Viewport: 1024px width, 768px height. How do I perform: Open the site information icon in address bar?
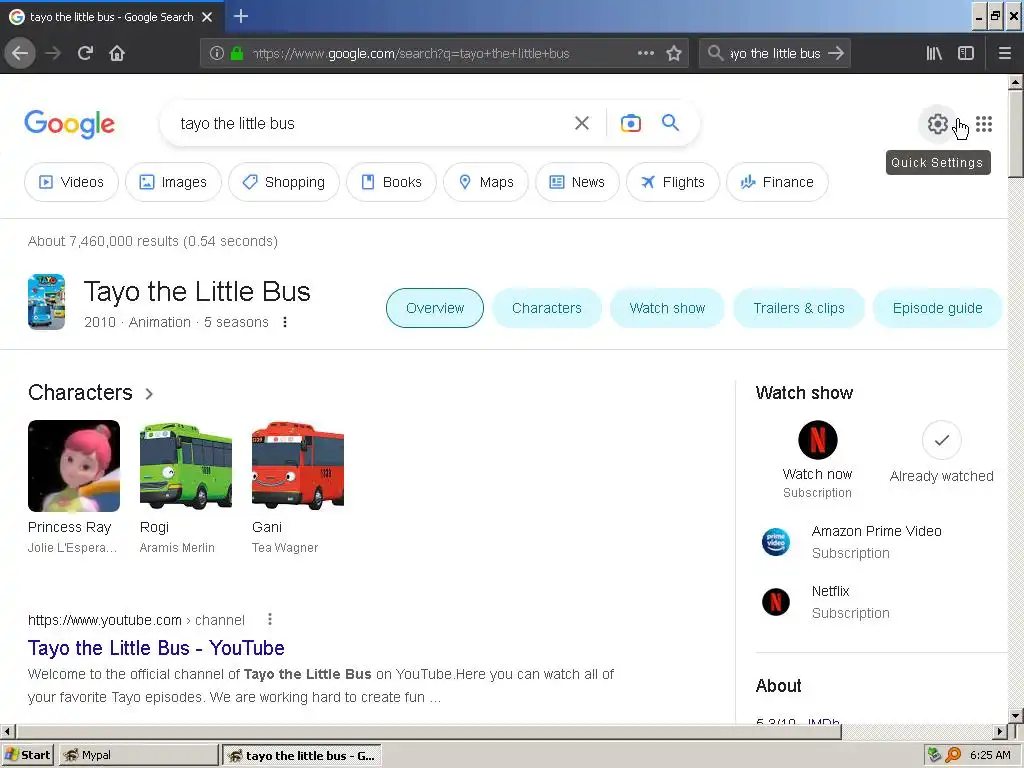click(217, 53)
